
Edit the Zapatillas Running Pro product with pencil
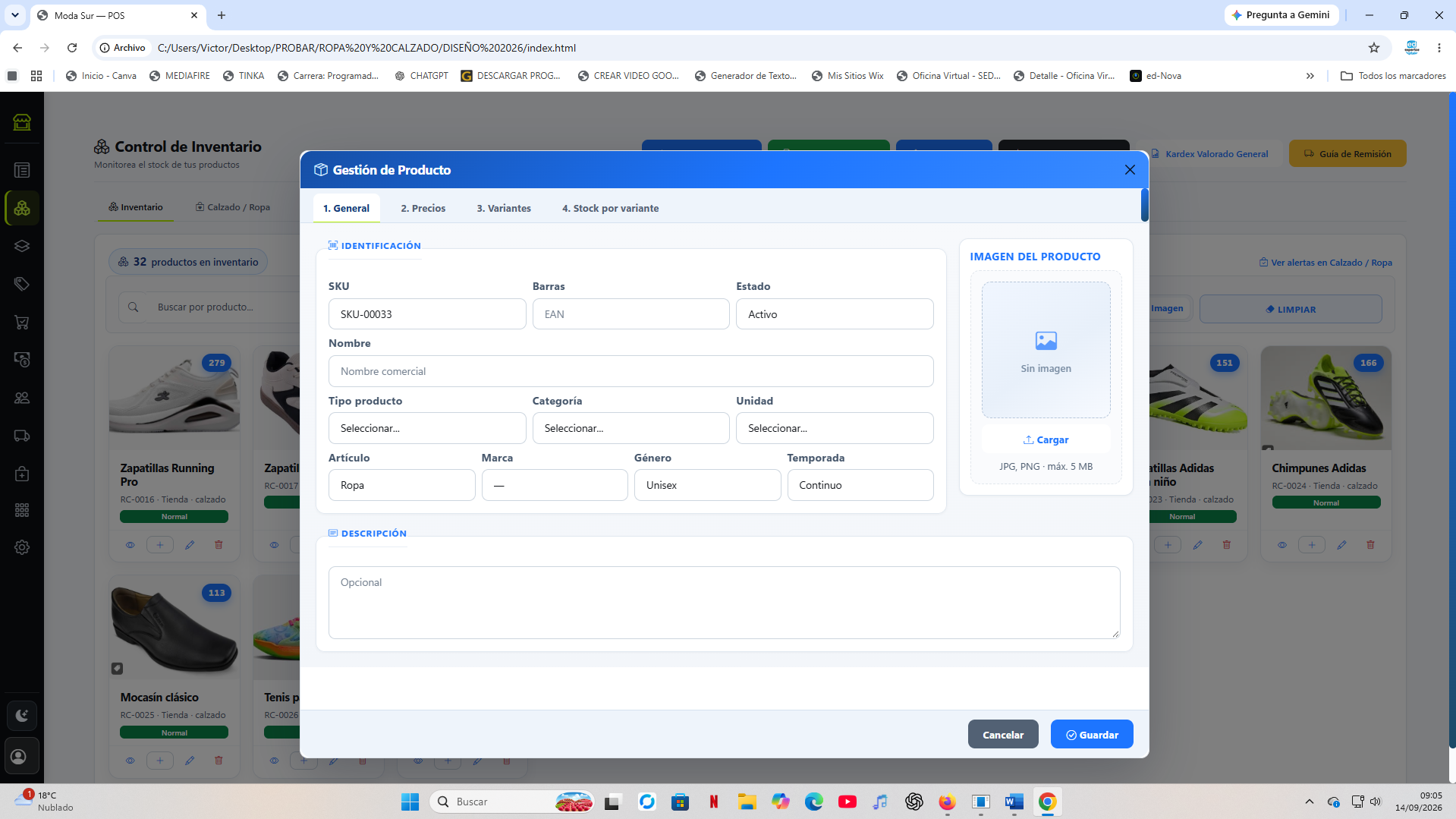pos(190,545)
